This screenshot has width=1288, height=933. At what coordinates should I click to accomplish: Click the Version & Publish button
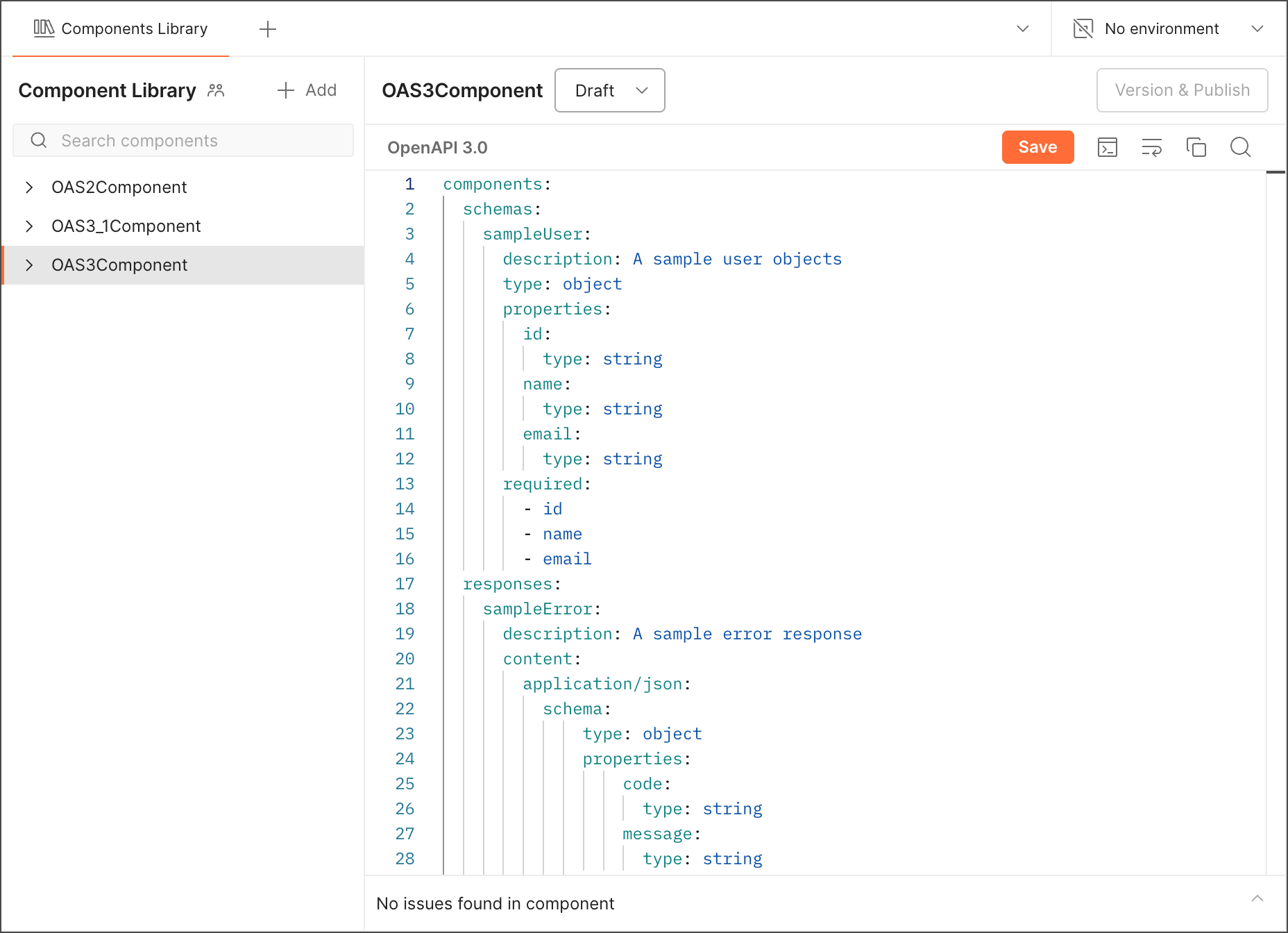1182,90
